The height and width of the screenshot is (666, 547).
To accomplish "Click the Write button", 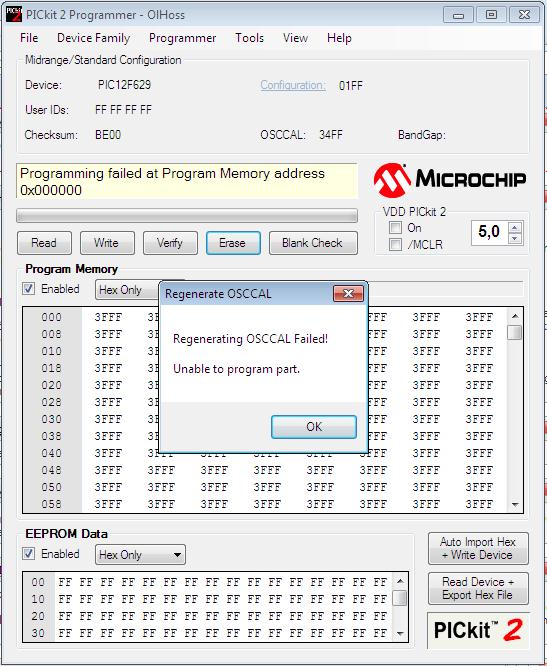I will tap(107, 243).
